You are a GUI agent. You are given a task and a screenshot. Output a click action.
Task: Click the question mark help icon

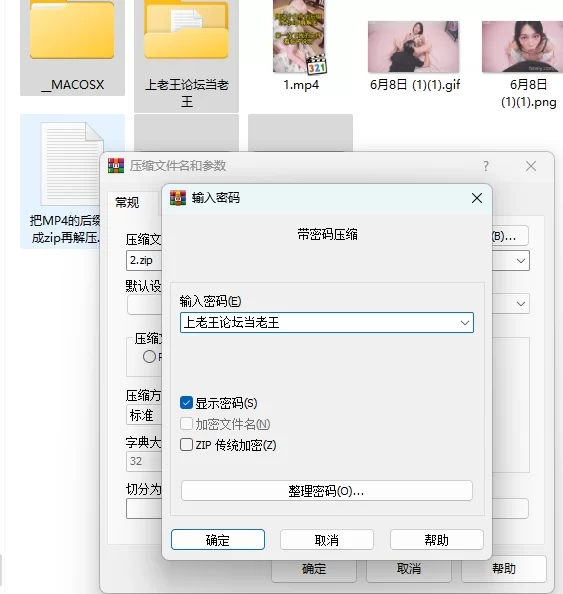pos(486,166)
